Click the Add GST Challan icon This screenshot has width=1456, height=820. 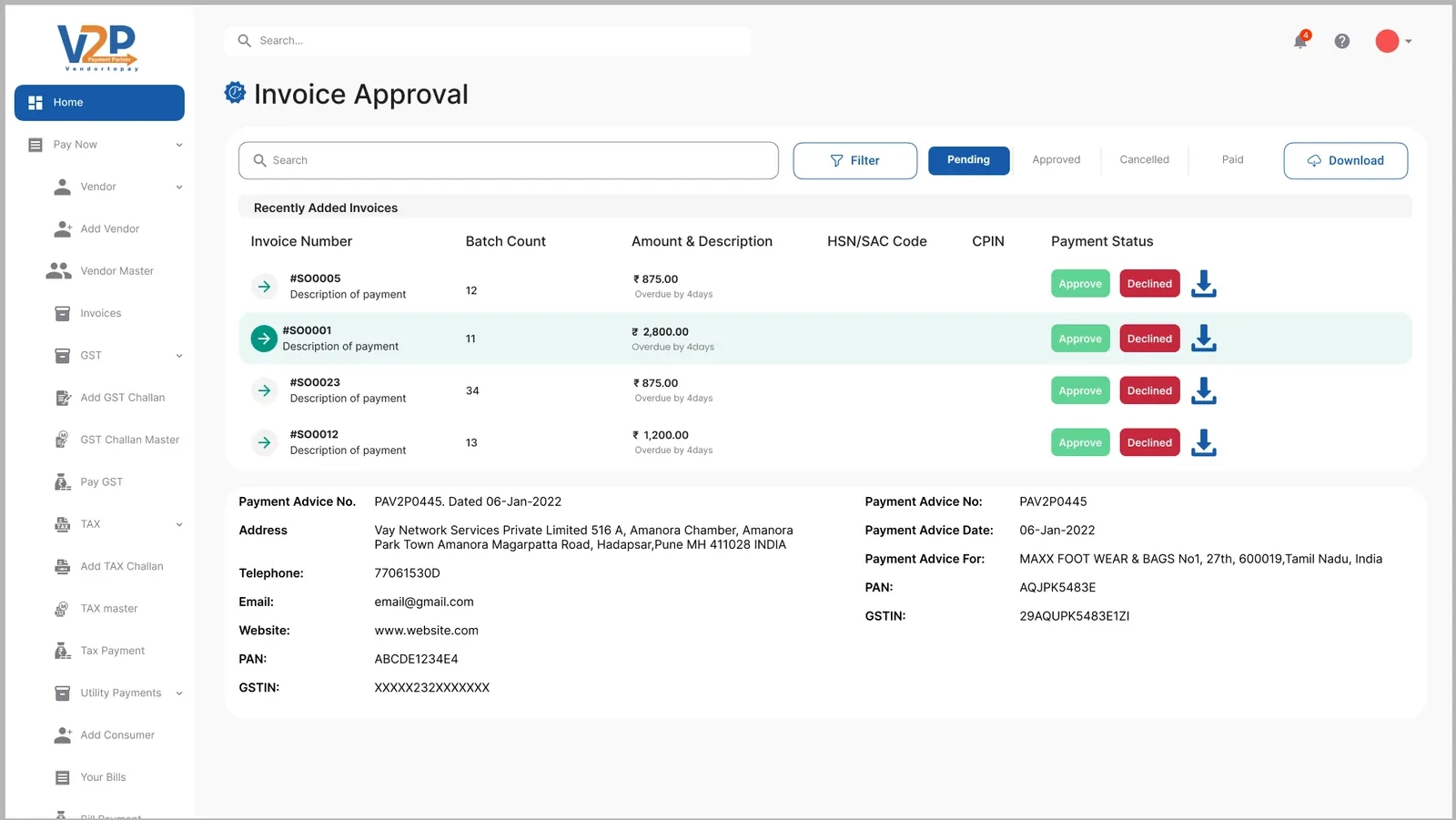point(63,398)
